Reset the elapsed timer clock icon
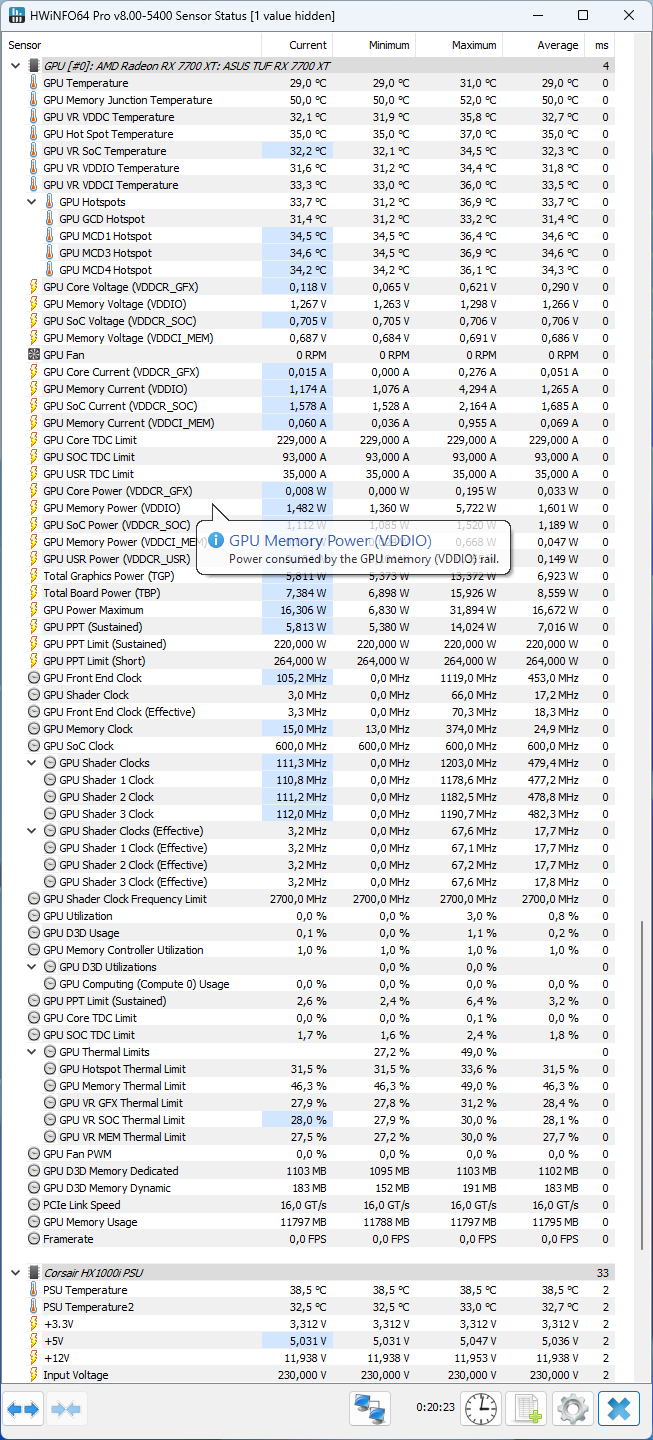The image size is (653, 1440). coord(482,1409)
